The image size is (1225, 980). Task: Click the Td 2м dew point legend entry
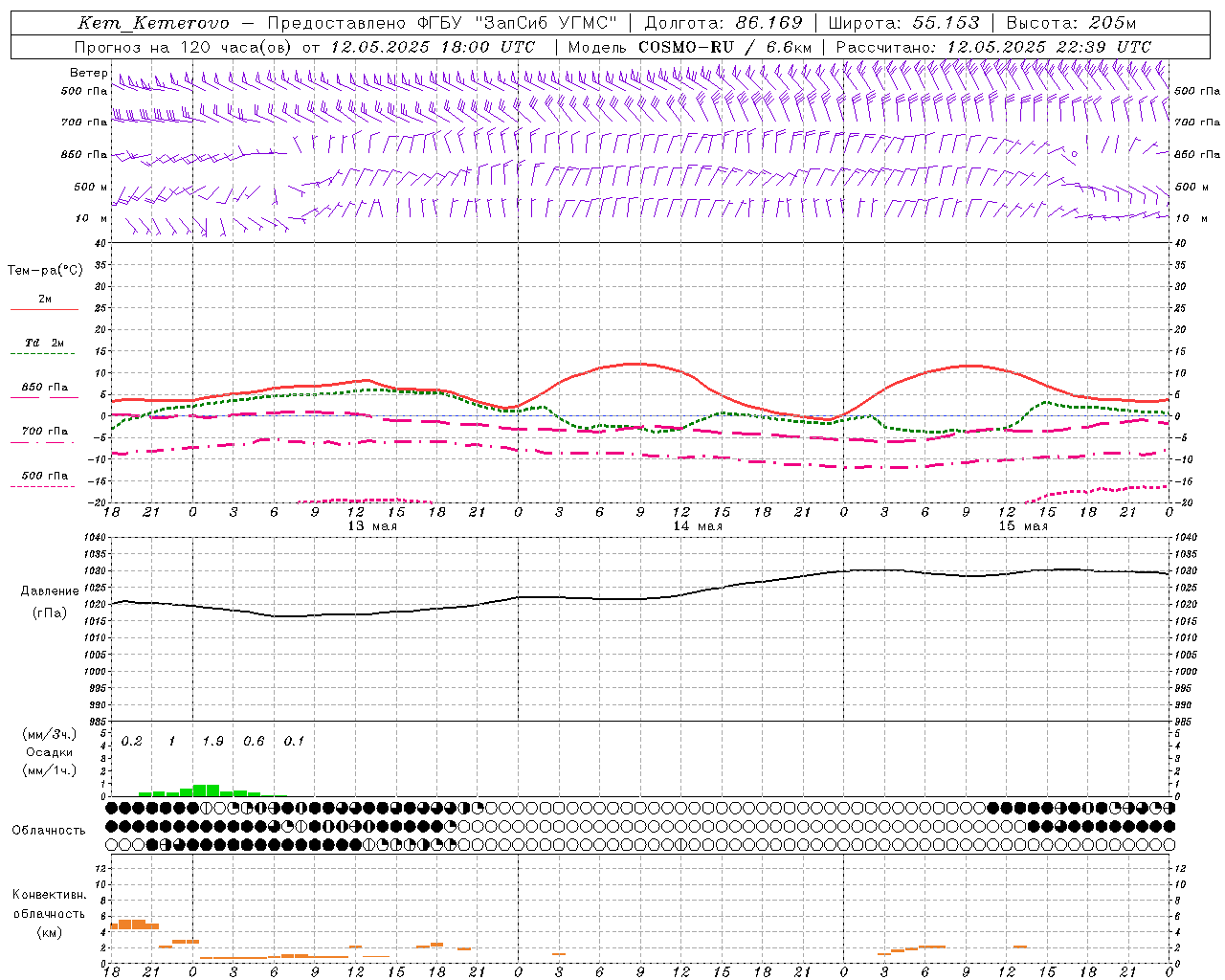45,343
